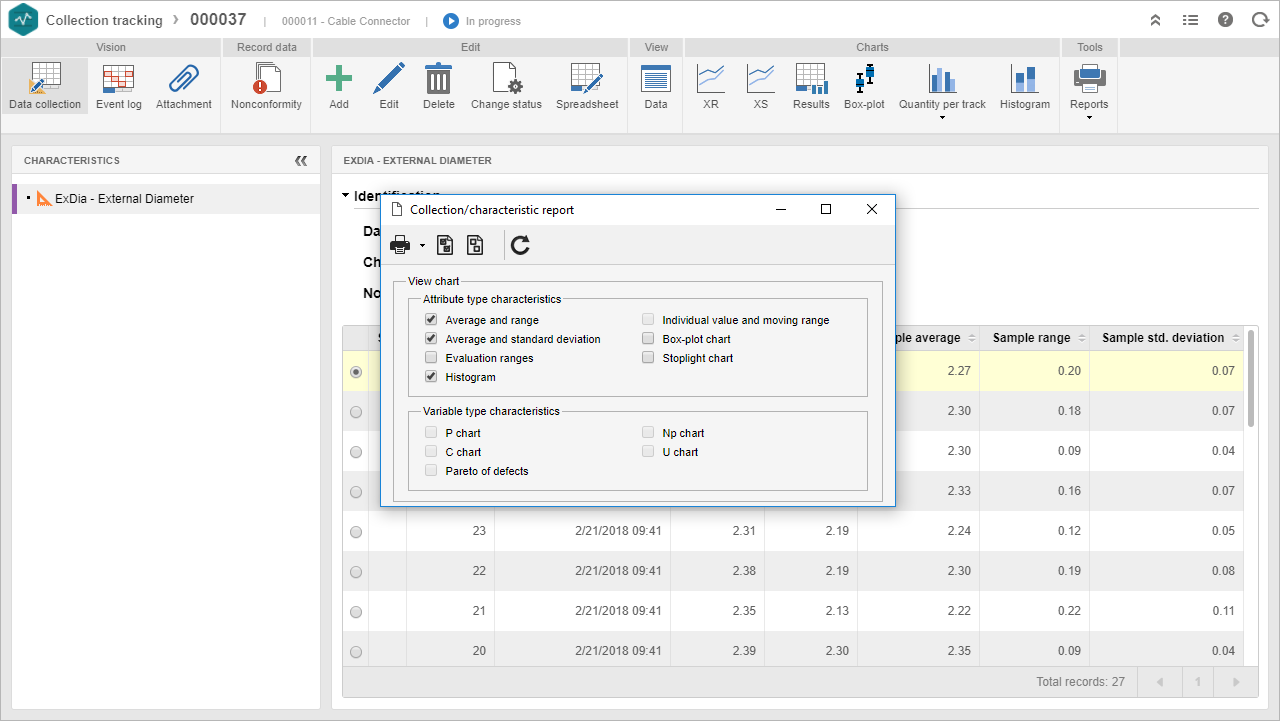Image resolution: width=1280 pixels, height=721 pixels.
Task: Open Change status tool
Action: (x=506, y=85)
